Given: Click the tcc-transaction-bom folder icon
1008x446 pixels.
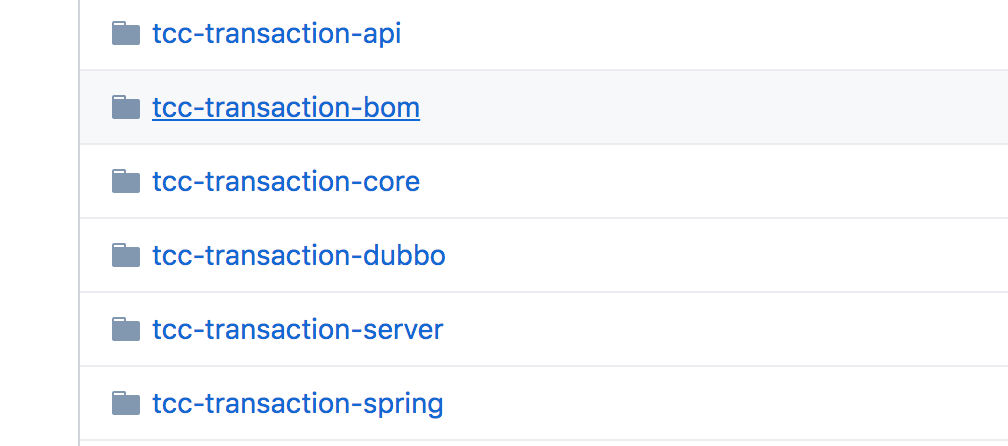Looking at the screenshot, I should pyautogui.click(x=125, y=107).
